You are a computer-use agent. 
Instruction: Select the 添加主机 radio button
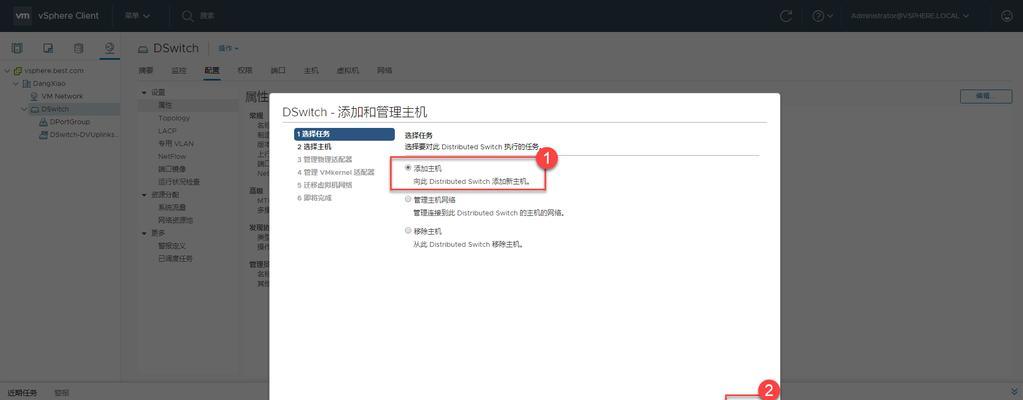point(408,168)
